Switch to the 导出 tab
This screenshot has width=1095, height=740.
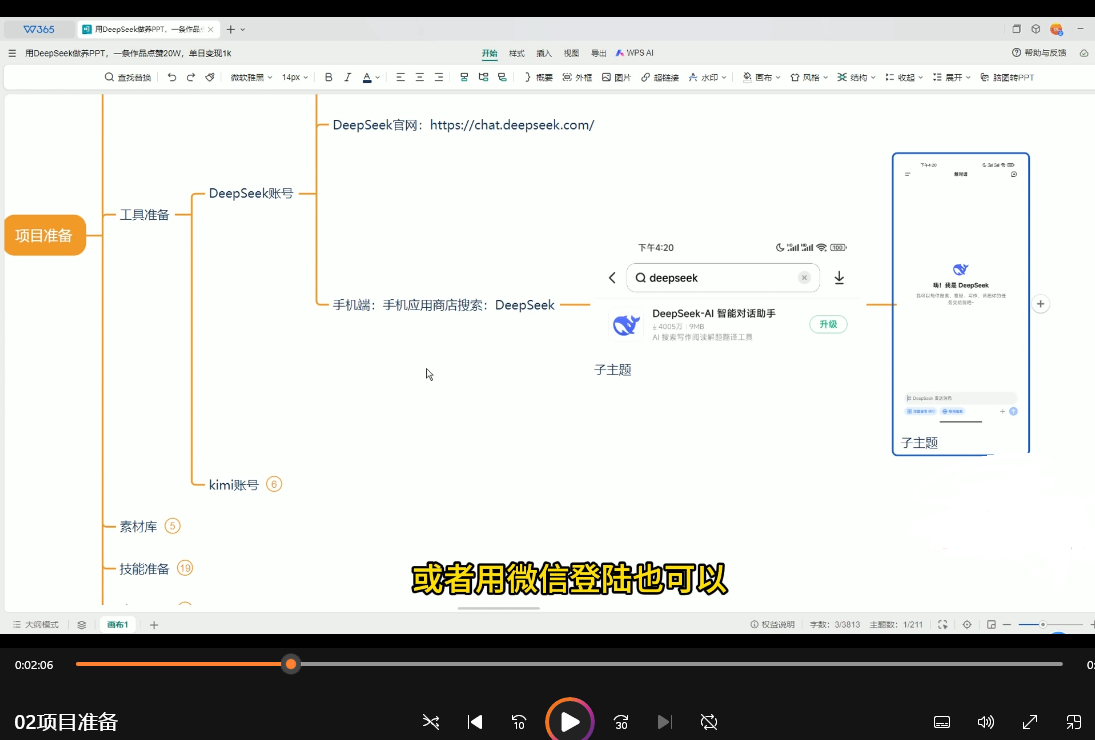[x=598, y=53]
